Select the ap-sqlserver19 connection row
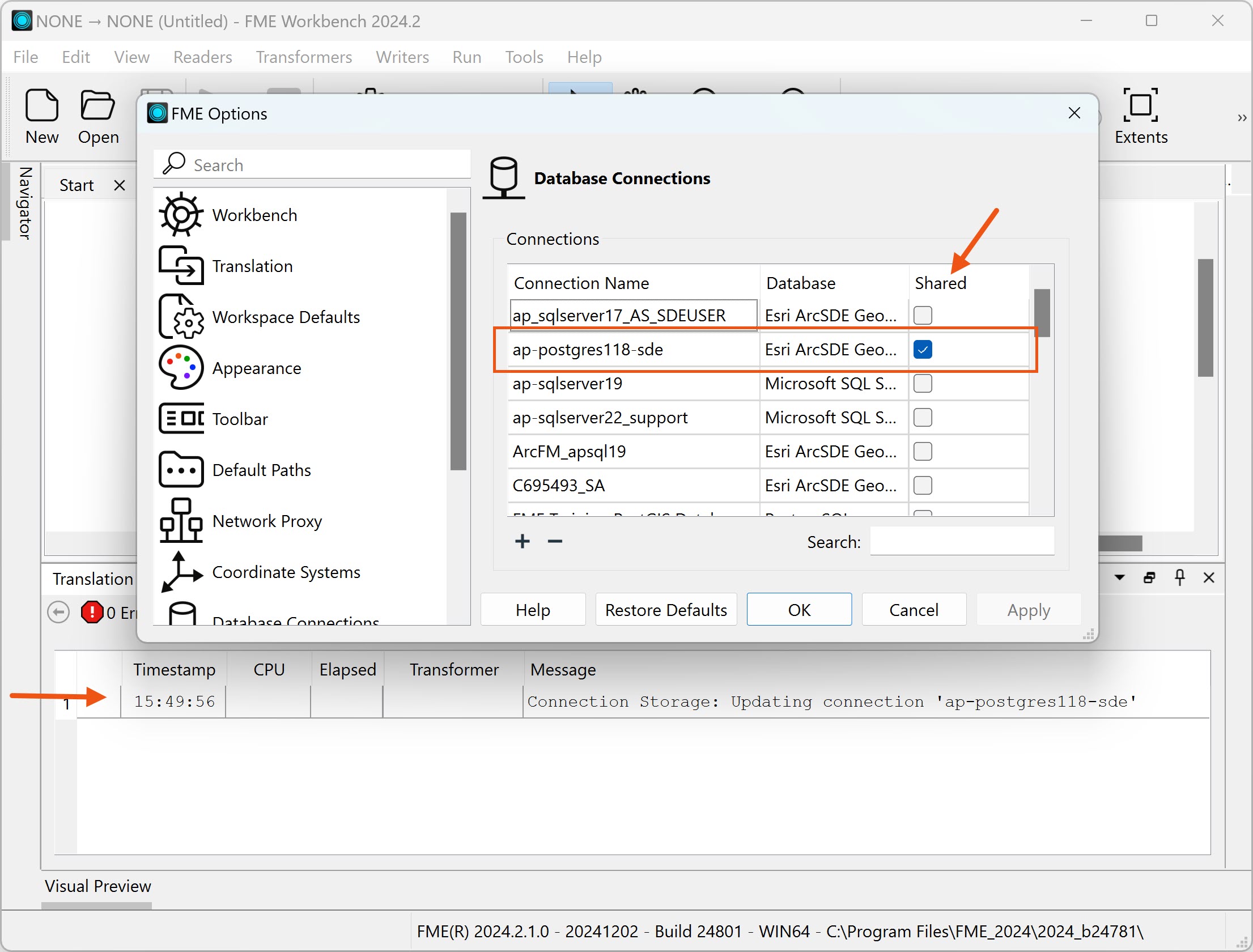This screenshot has width=1253, height=952. (x=768, y=384)
